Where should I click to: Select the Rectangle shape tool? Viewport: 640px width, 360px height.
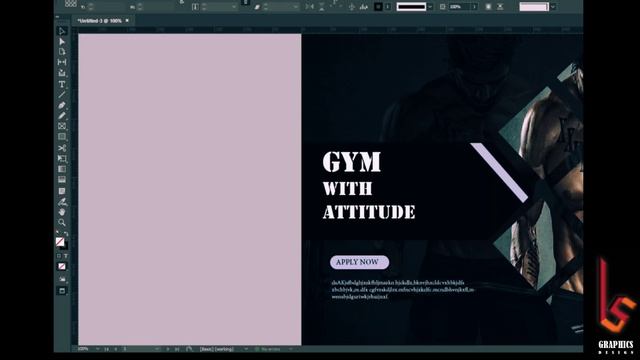62,137
